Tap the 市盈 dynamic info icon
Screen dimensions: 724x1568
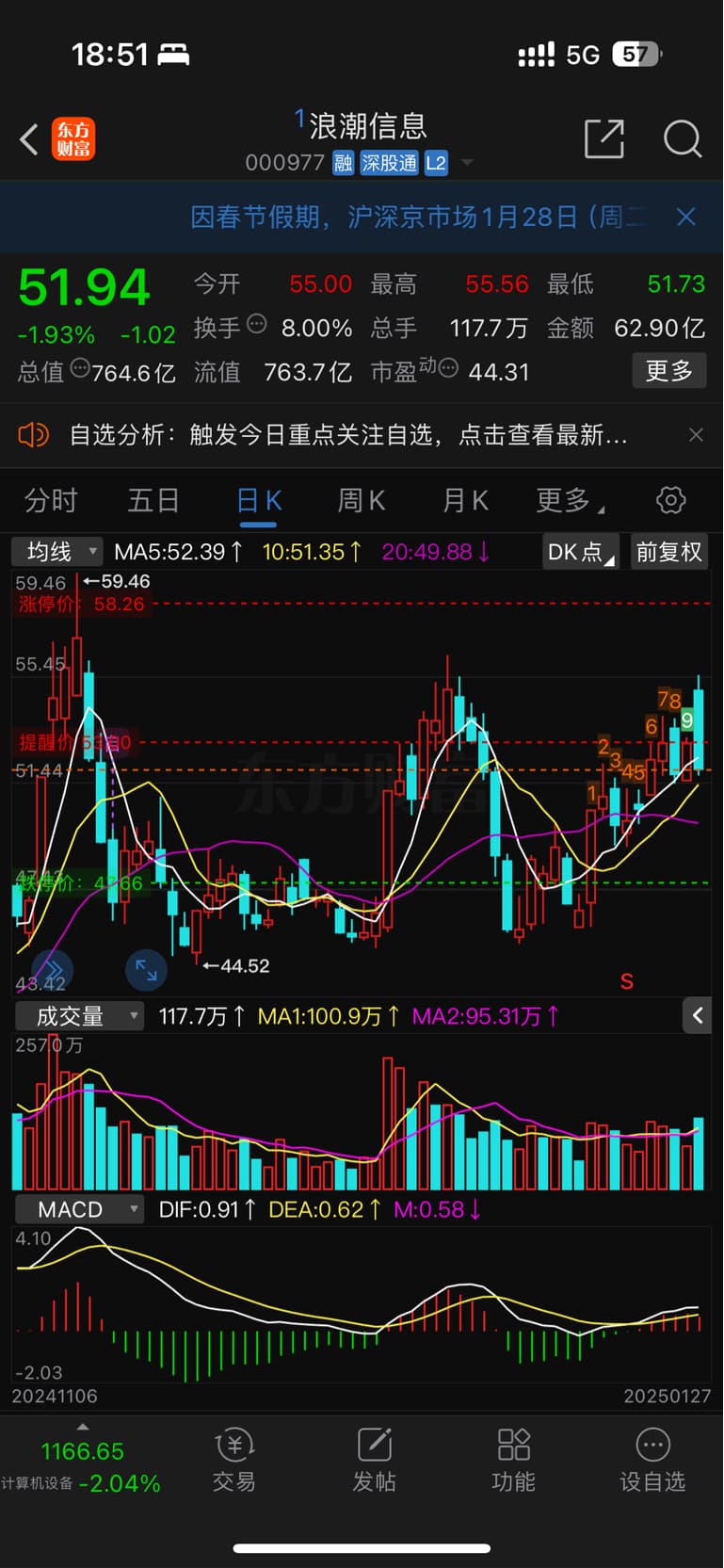[x=448, y=368]
